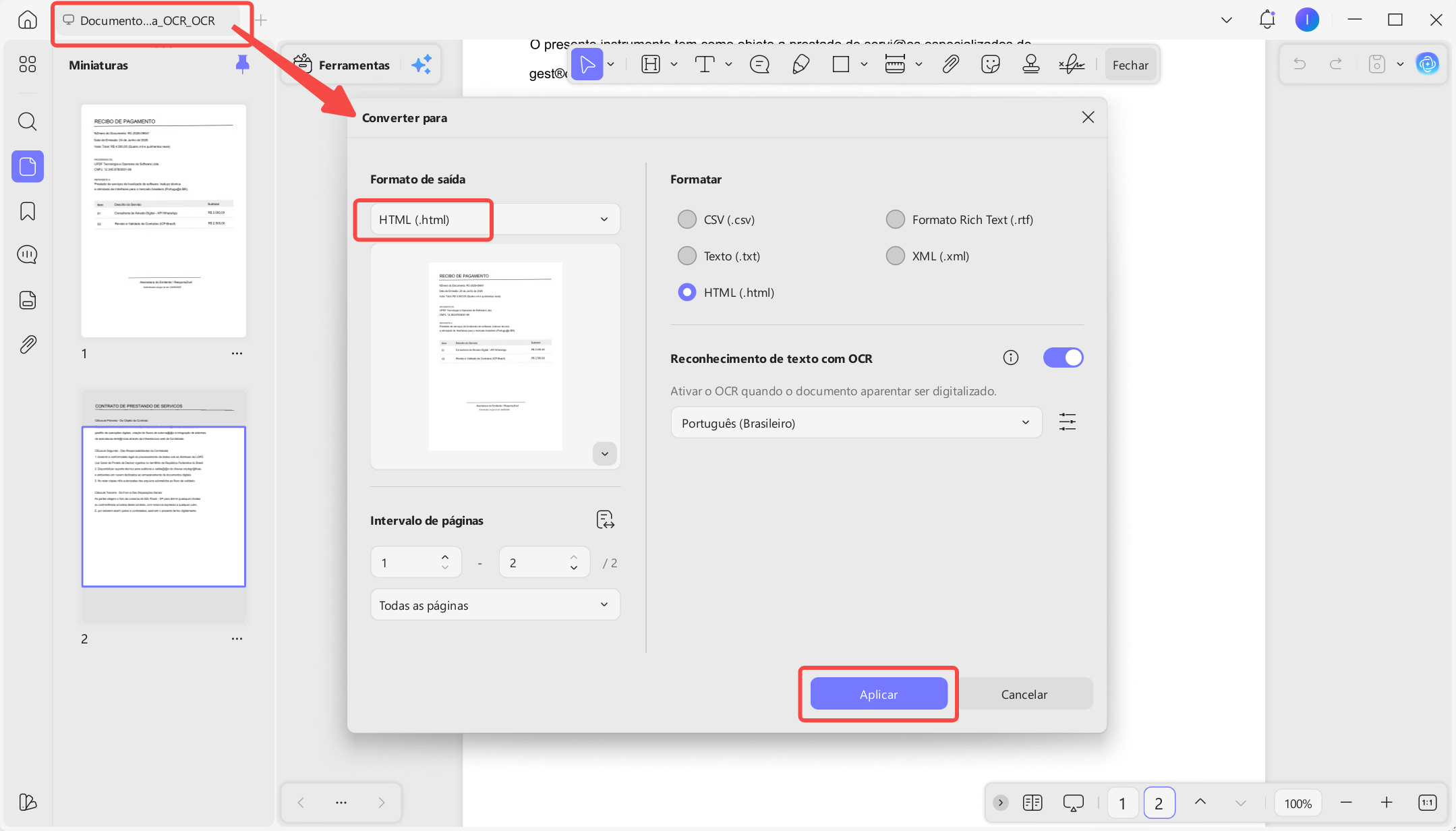
Task: Click the Fechar button
Action: pyautogui.click(x=1130, y=65)
